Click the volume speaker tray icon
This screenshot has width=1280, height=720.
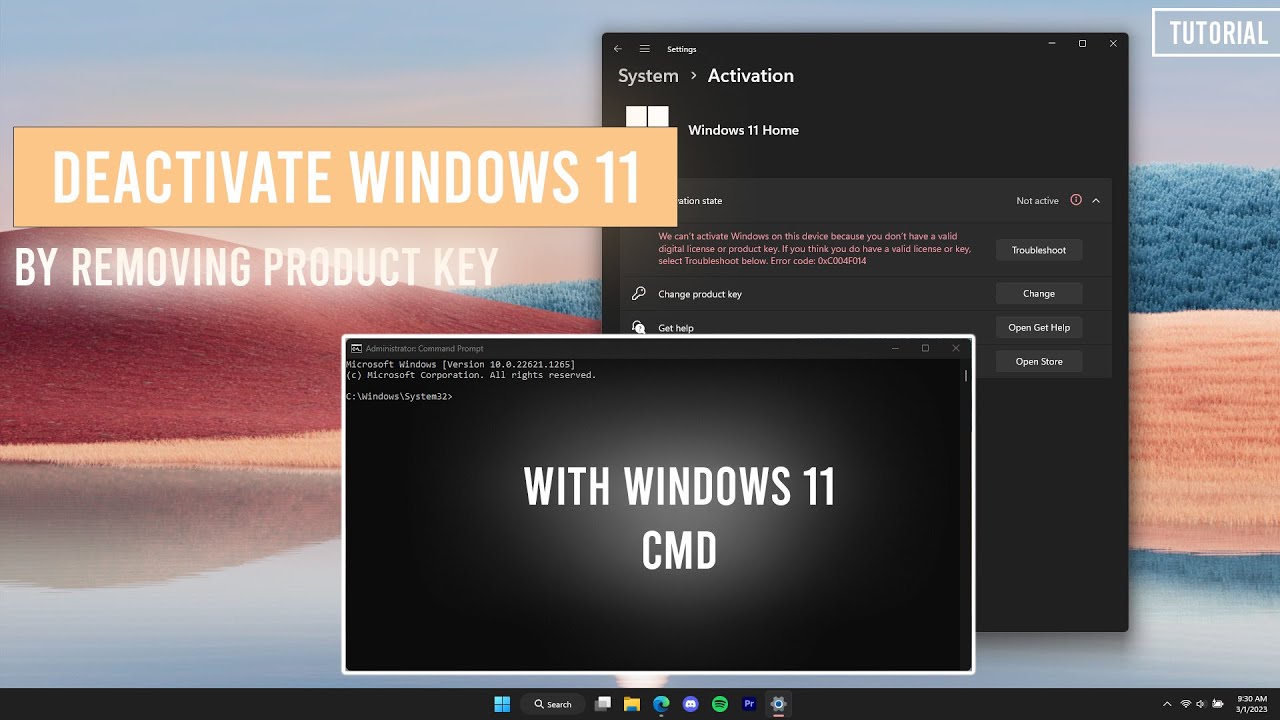tap(1201, 704)
